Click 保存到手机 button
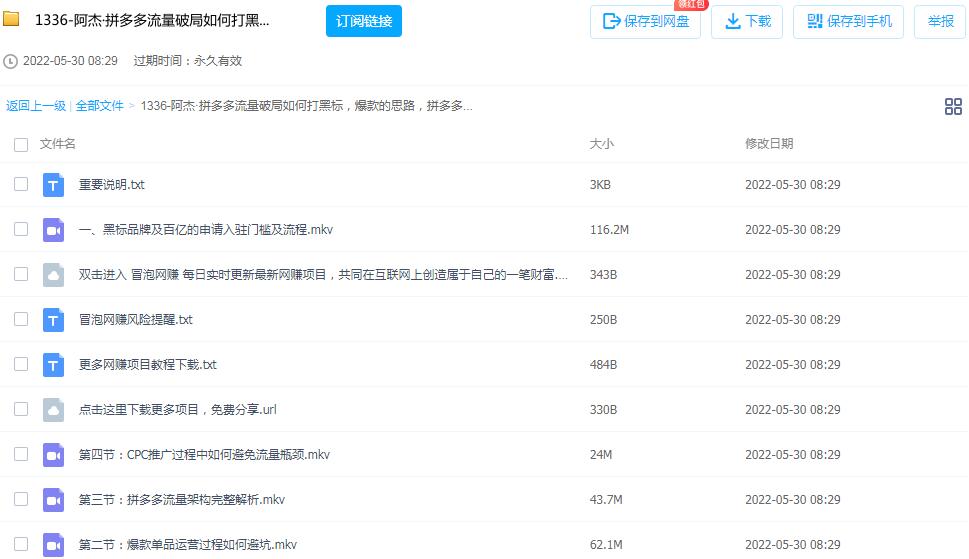The width and height of the screenshot is (969, 559). click(x=848, y=22)
